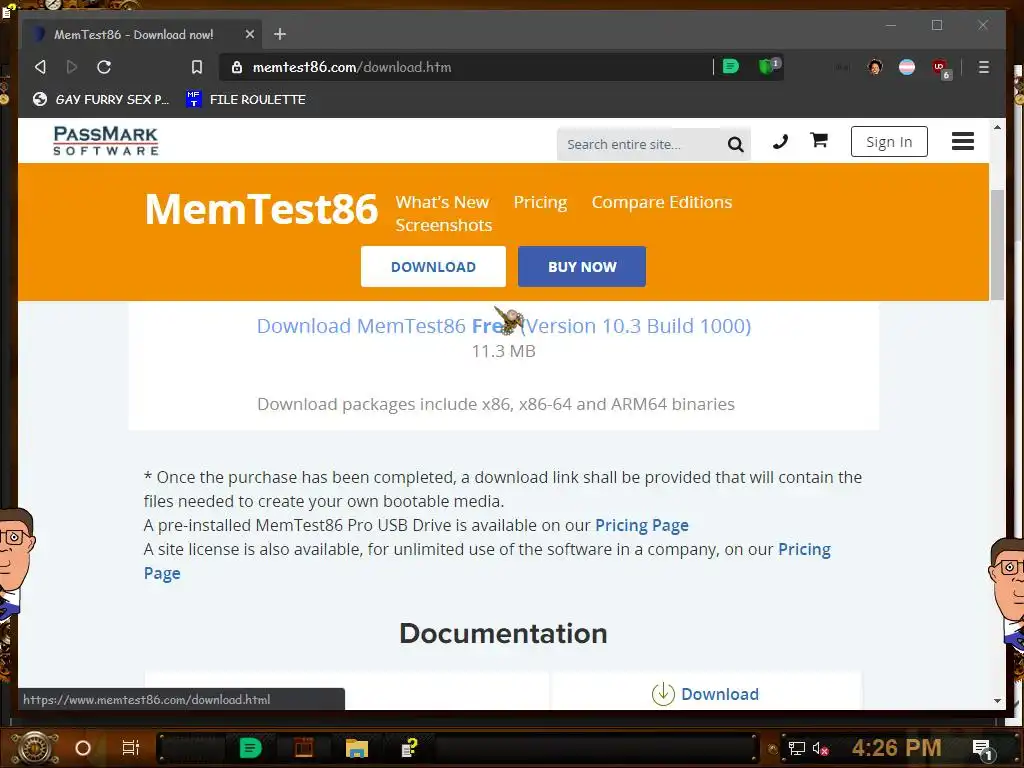Open the FILE ROULETTE bookmark
The image size is (1024, 768).
click(x=246, y=99)
